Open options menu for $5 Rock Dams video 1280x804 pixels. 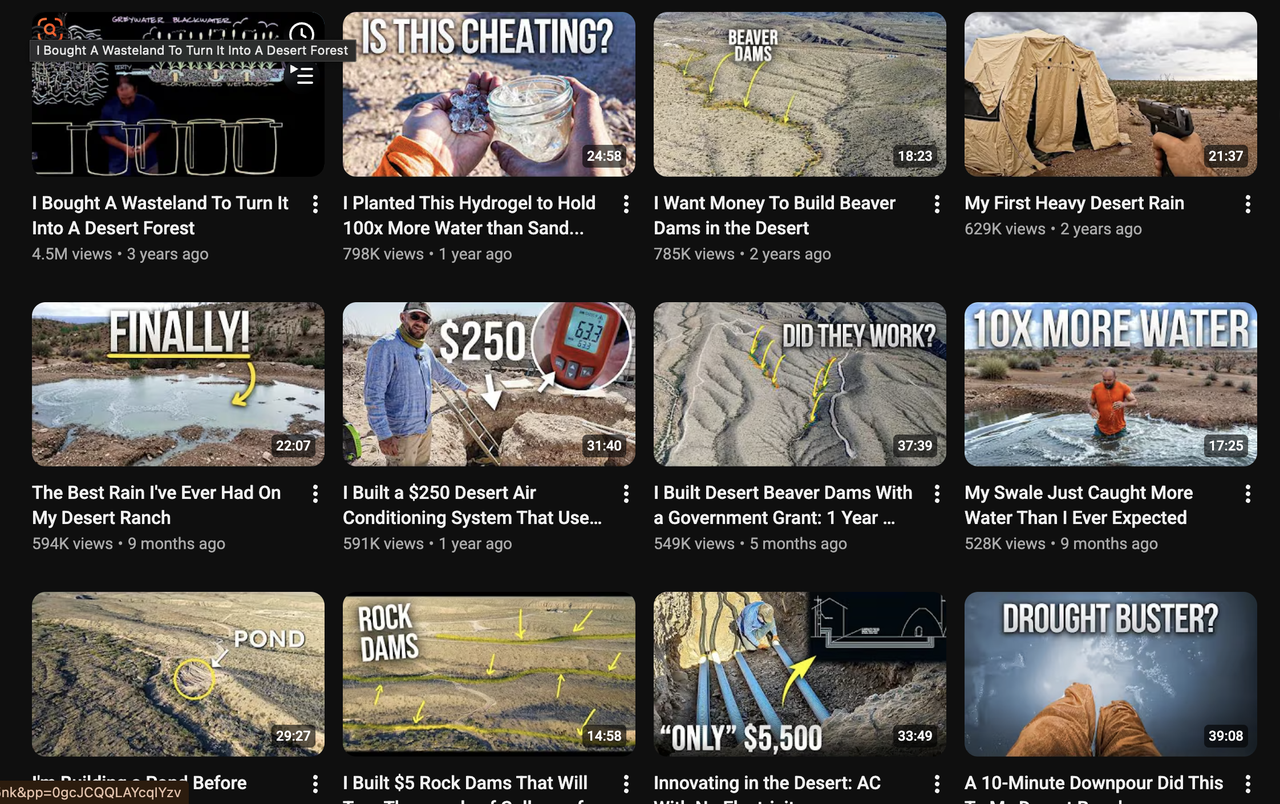pos(626,784)
